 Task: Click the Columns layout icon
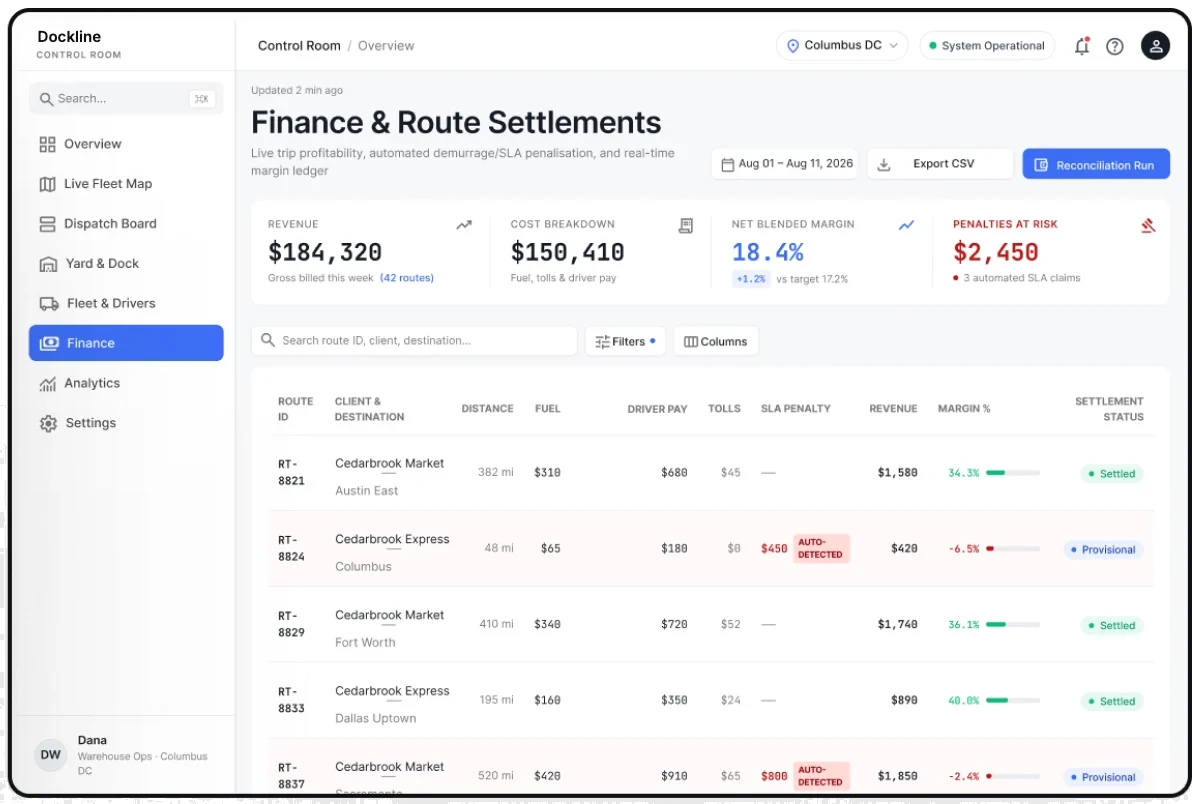pyautogui.click(x=691, y=342)
